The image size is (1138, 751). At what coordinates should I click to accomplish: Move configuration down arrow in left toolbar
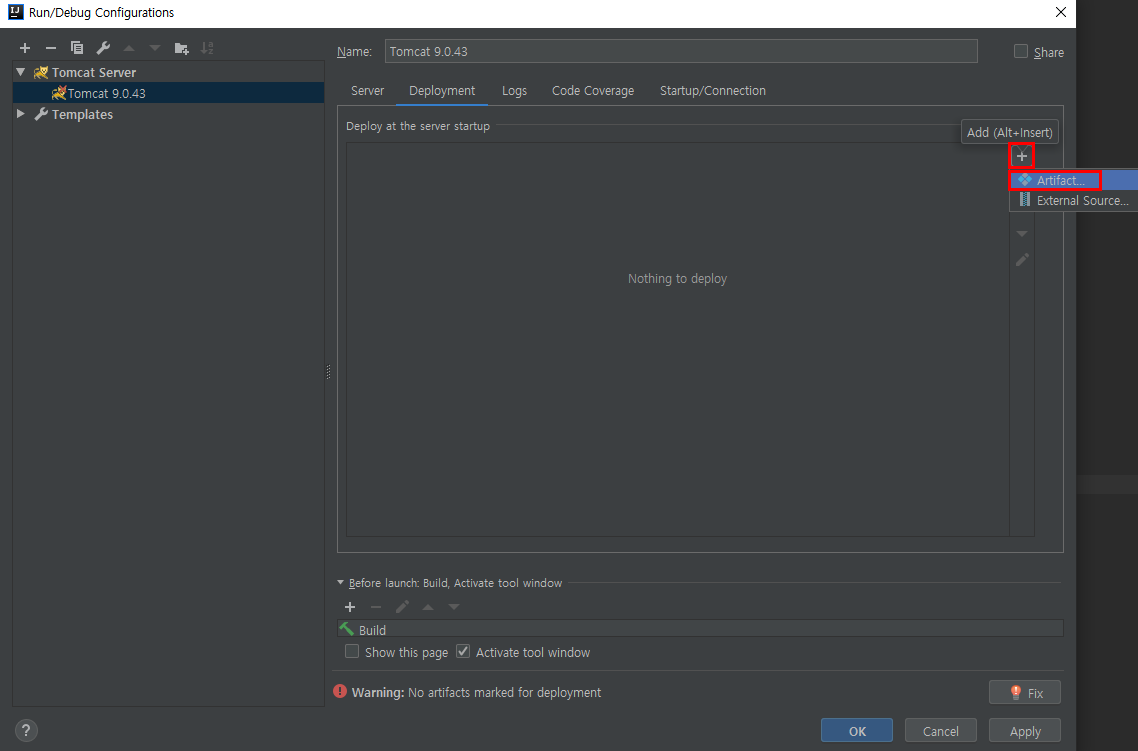coord(155,48)
